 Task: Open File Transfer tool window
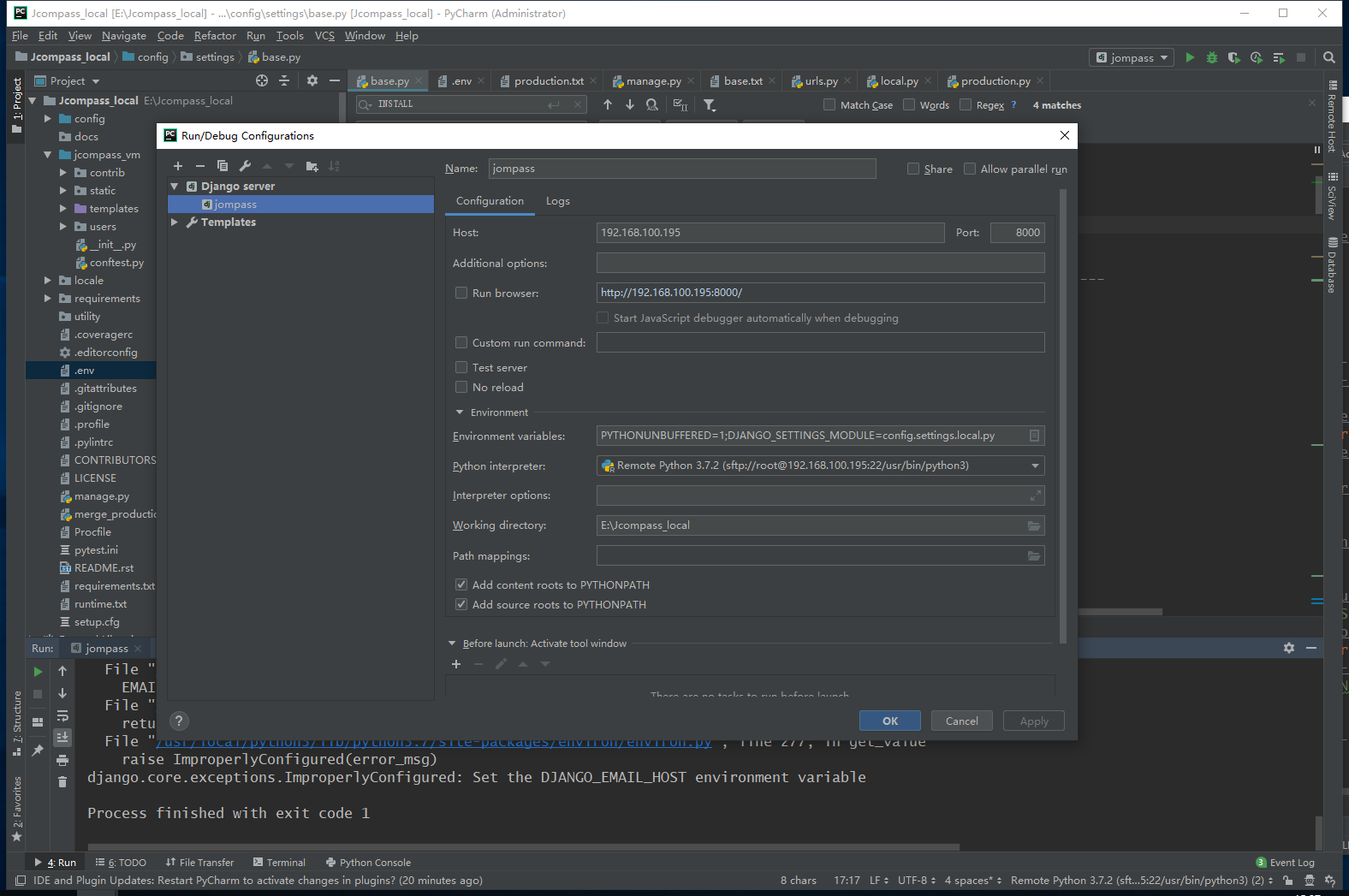pos(199,863)
